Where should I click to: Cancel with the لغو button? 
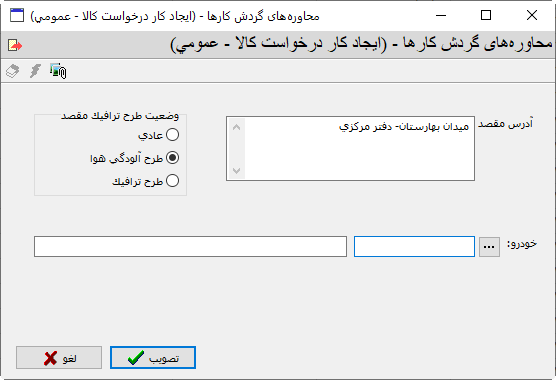pos(59,357)
